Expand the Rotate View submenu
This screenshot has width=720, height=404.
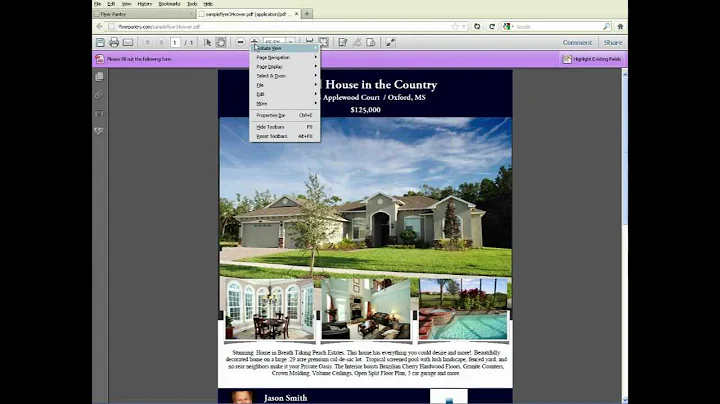point(285,48)
